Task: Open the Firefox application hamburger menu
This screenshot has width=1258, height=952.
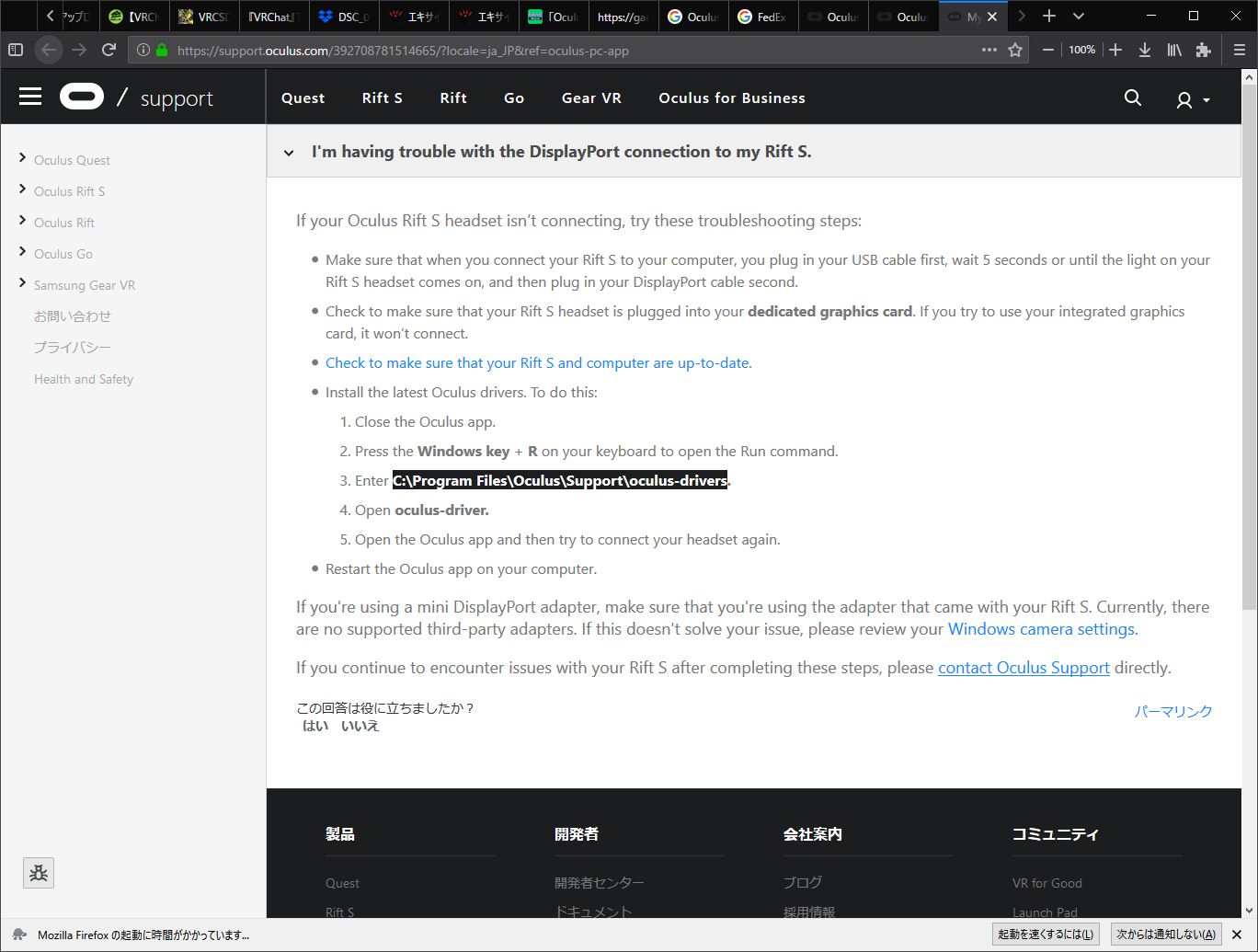Action: [1240, 50]
